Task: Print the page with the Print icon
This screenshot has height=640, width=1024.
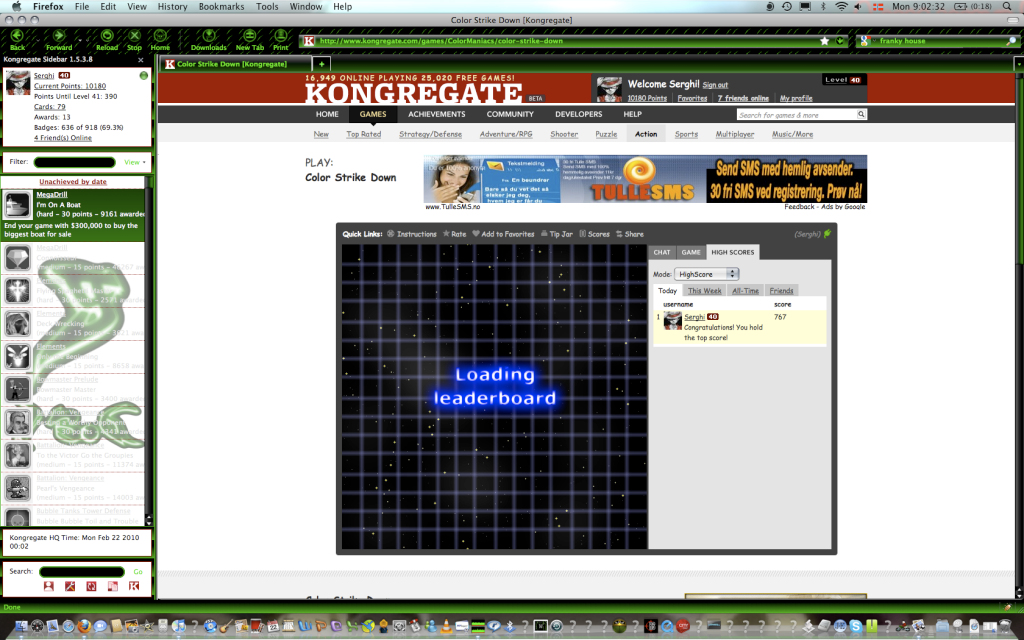Action: [281, 36]
